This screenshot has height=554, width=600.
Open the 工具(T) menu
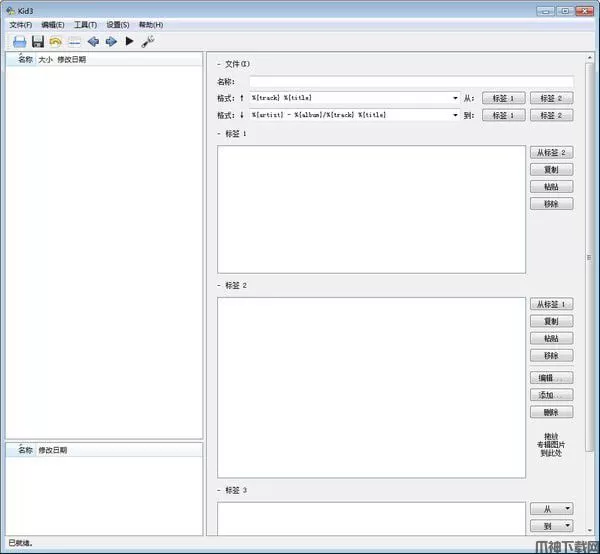click(85, 24)
